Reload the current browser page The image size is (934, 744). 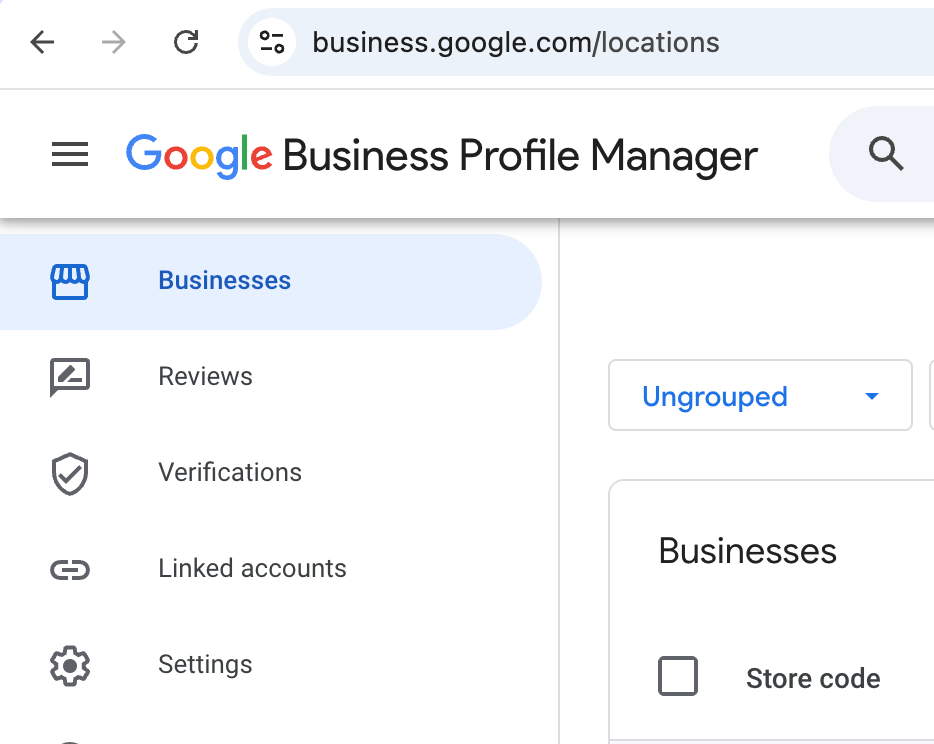186,42
